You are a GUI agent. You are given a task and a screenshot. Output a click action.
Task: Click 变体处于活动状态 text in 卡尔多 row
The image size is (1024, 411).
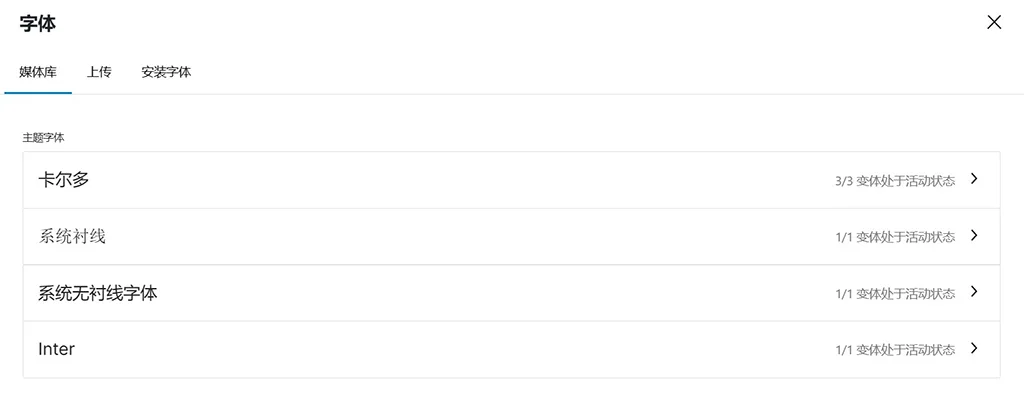tap(905, 181)
